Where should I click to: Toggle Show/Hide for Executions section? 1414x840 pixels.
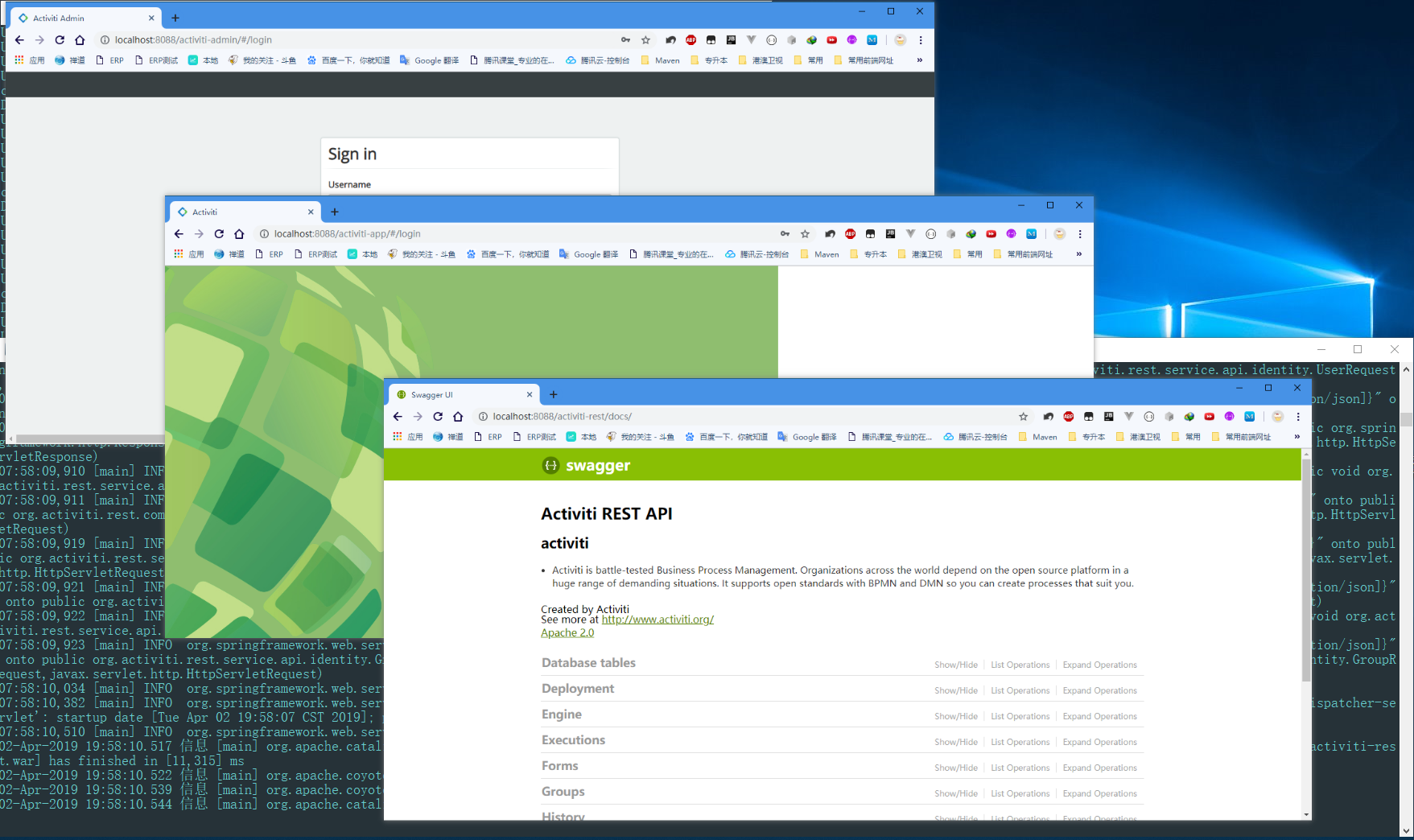point(956,742)
